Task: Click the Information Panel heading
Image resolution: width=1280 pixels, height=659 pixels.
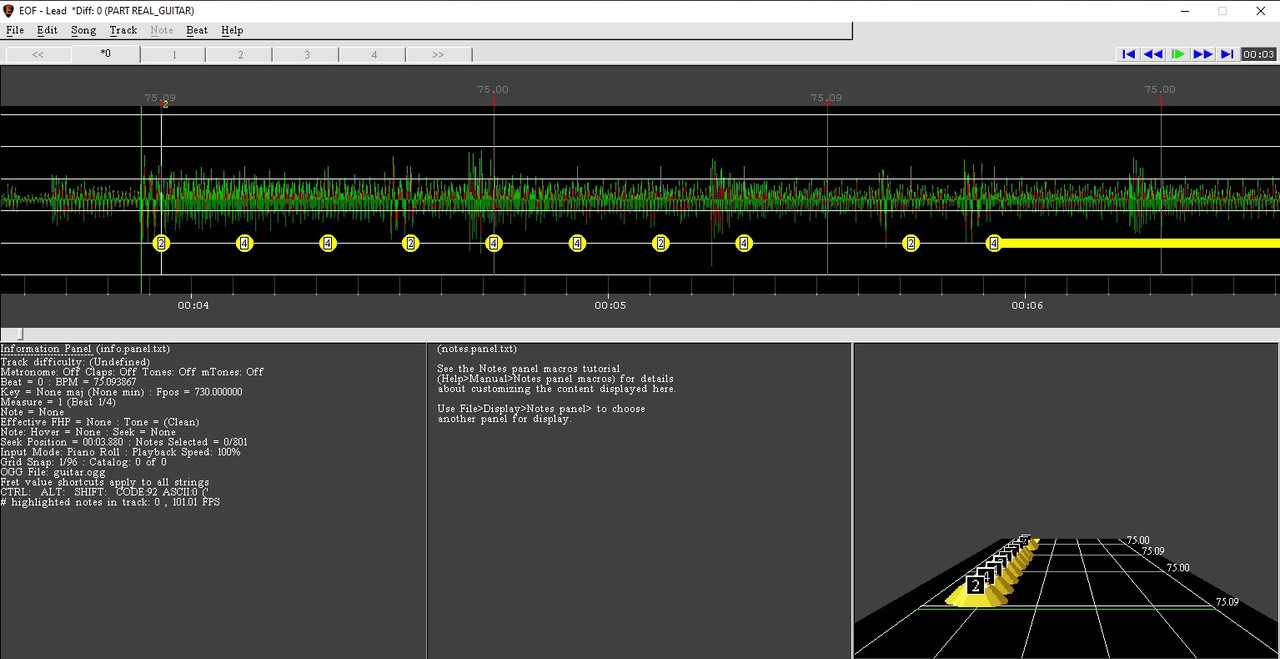Action: (x=46, y=349)
